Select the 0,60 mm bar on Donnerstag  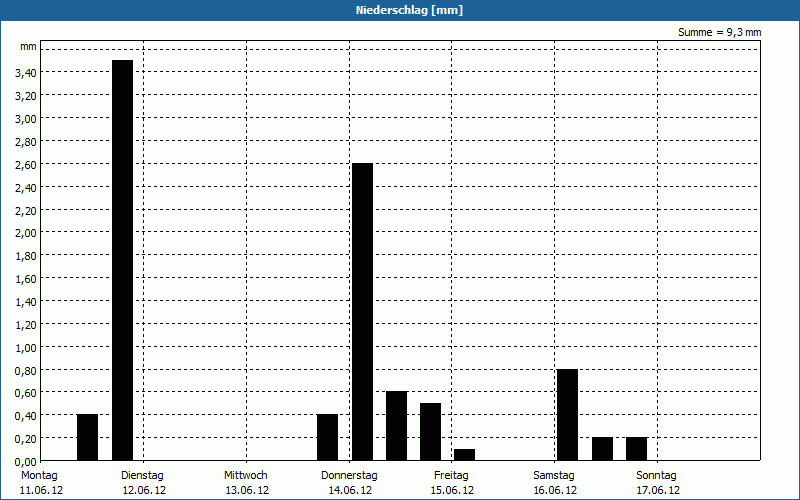(396, 426)
